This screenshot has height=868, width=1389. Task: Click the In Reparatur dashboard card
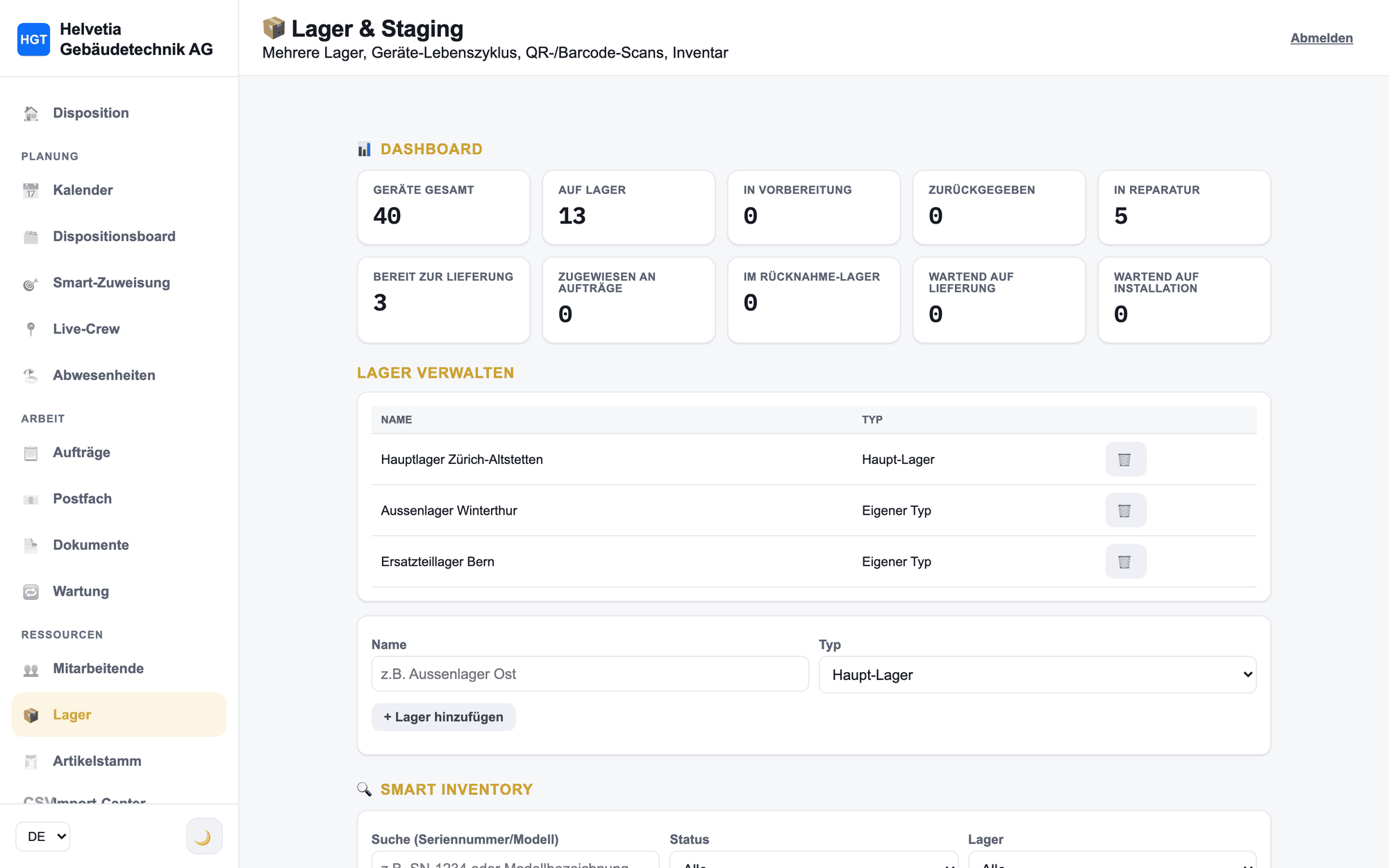(x=1184, y=207)
